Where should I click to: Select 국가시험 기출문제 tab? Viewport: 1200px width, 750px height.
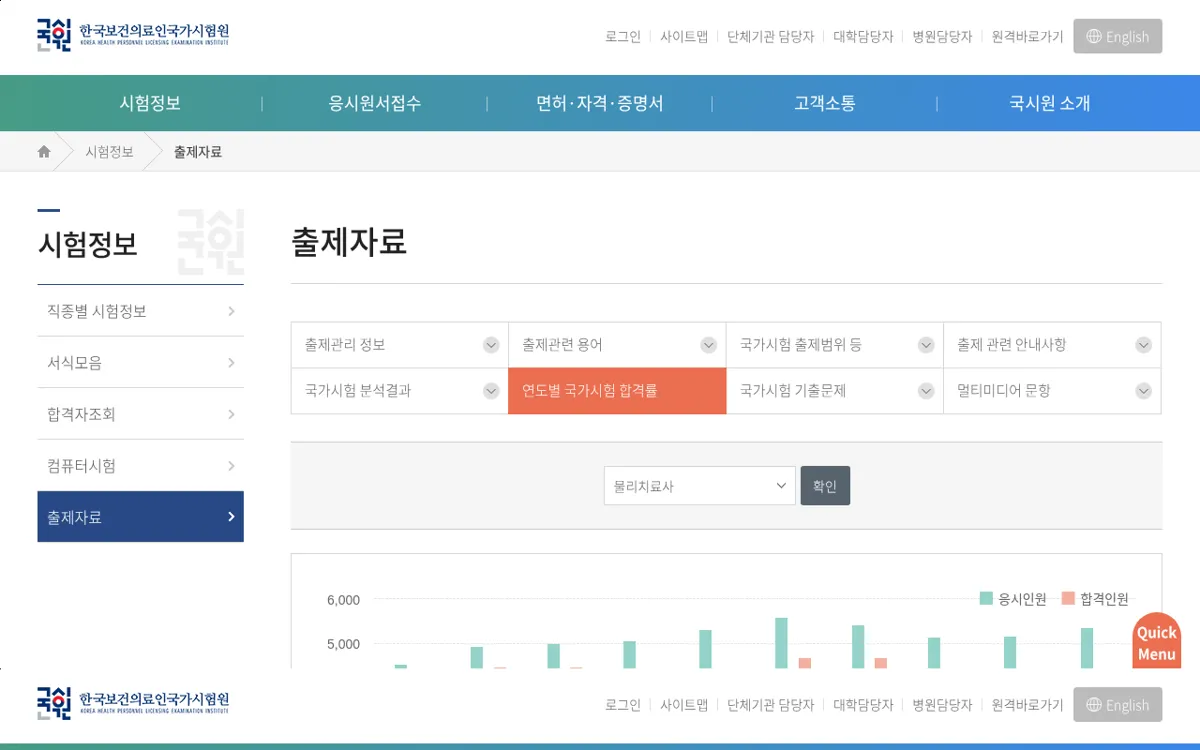pyautogui.click(x=835, y=391)
